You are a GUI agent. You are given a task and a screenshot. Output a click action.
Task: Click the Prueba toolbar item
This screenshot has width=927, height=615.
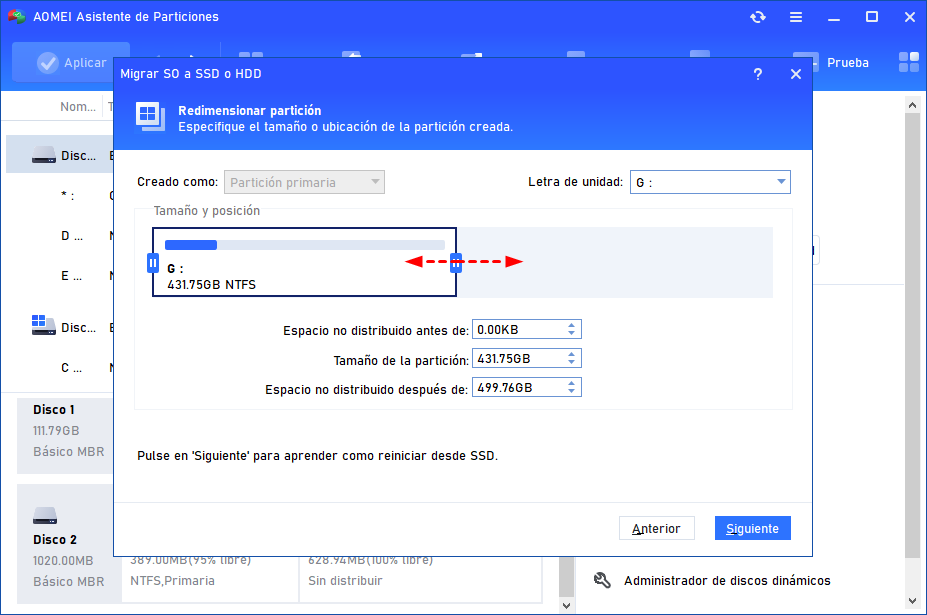(846, 63)
